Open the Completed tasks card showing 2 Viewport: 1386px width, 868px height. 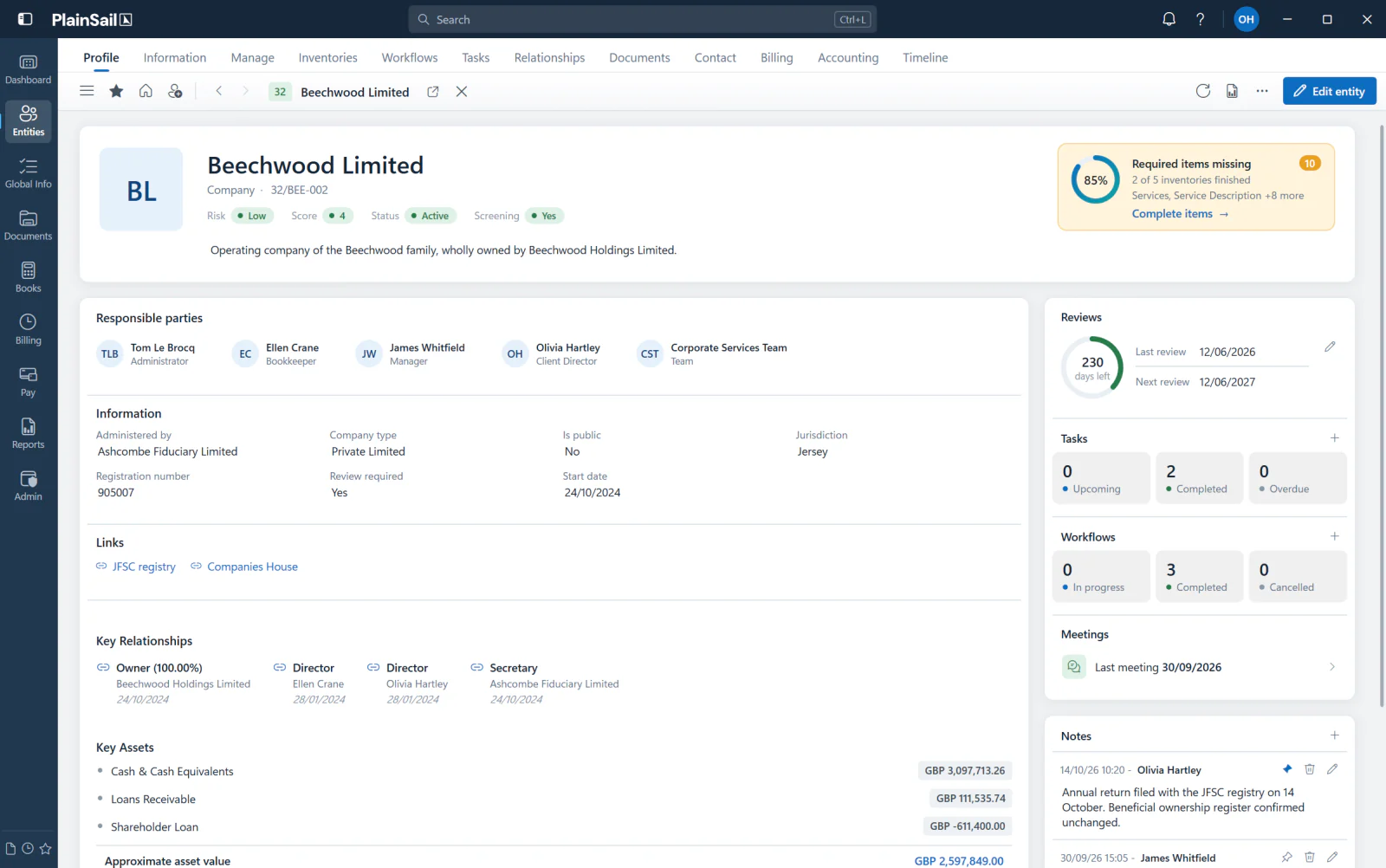1200,478
